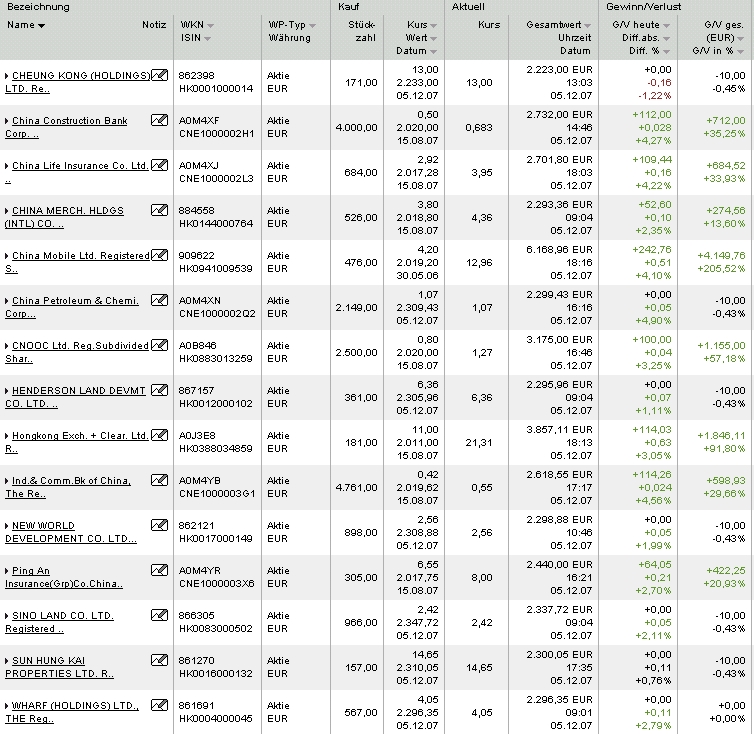Open note icon for SUN HUNG KAI PROPERTIES
The height and width of the screenshot is (734, 754).
tap(160, 660)
